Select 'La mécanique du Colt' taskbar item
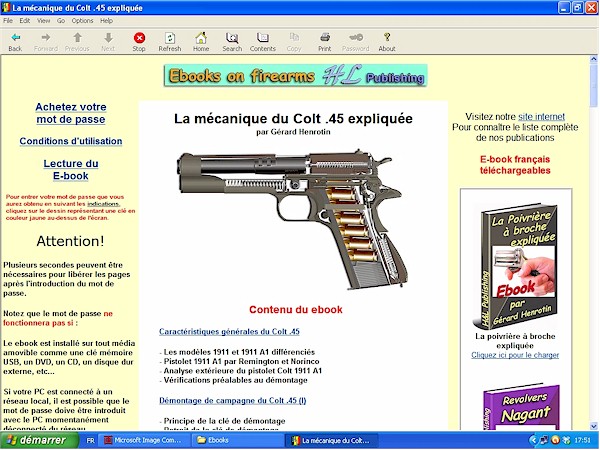 click(331, 440)
